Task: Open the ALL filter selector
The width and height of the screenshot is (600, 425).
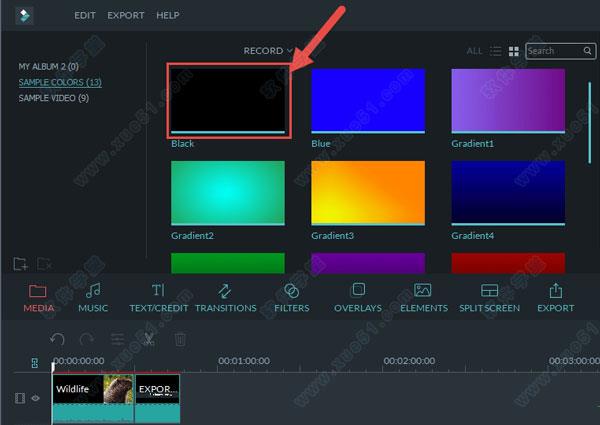Action: click(474, 51)
